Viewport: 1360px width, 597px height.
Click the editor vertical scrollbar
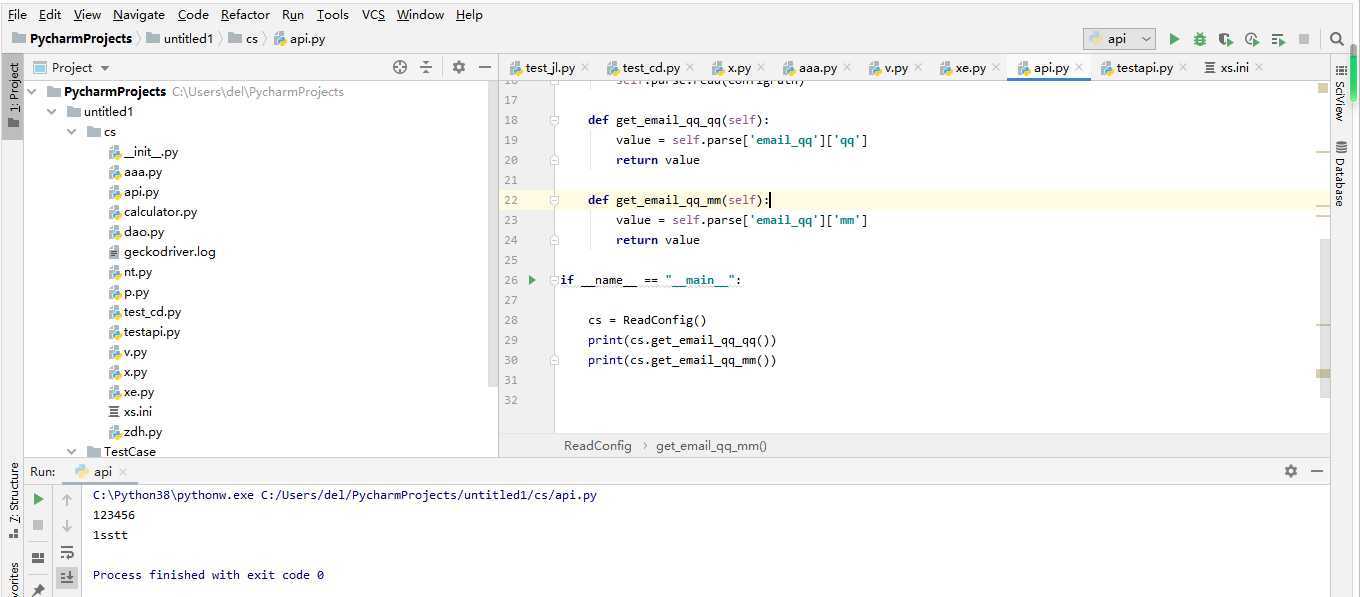[x=1325, y=320]
